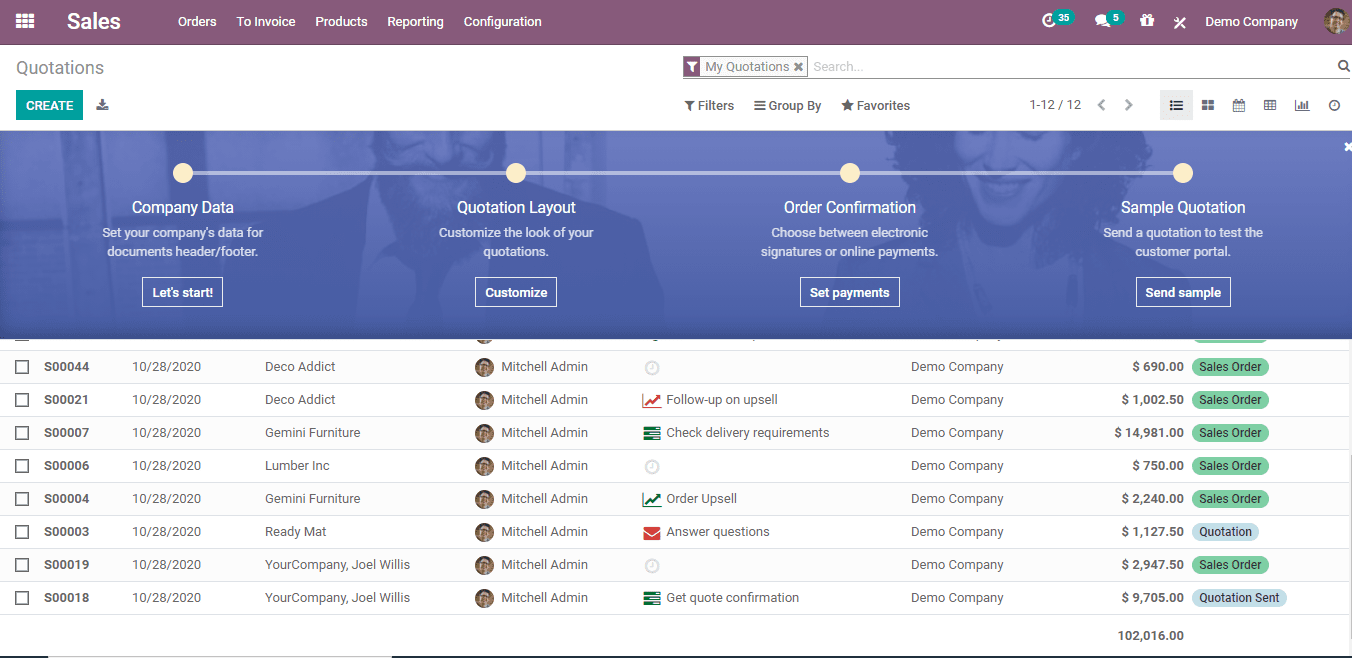Check the box beside S00018
The width and height of the screenshot is (1352, 658).
coord(22,598)
